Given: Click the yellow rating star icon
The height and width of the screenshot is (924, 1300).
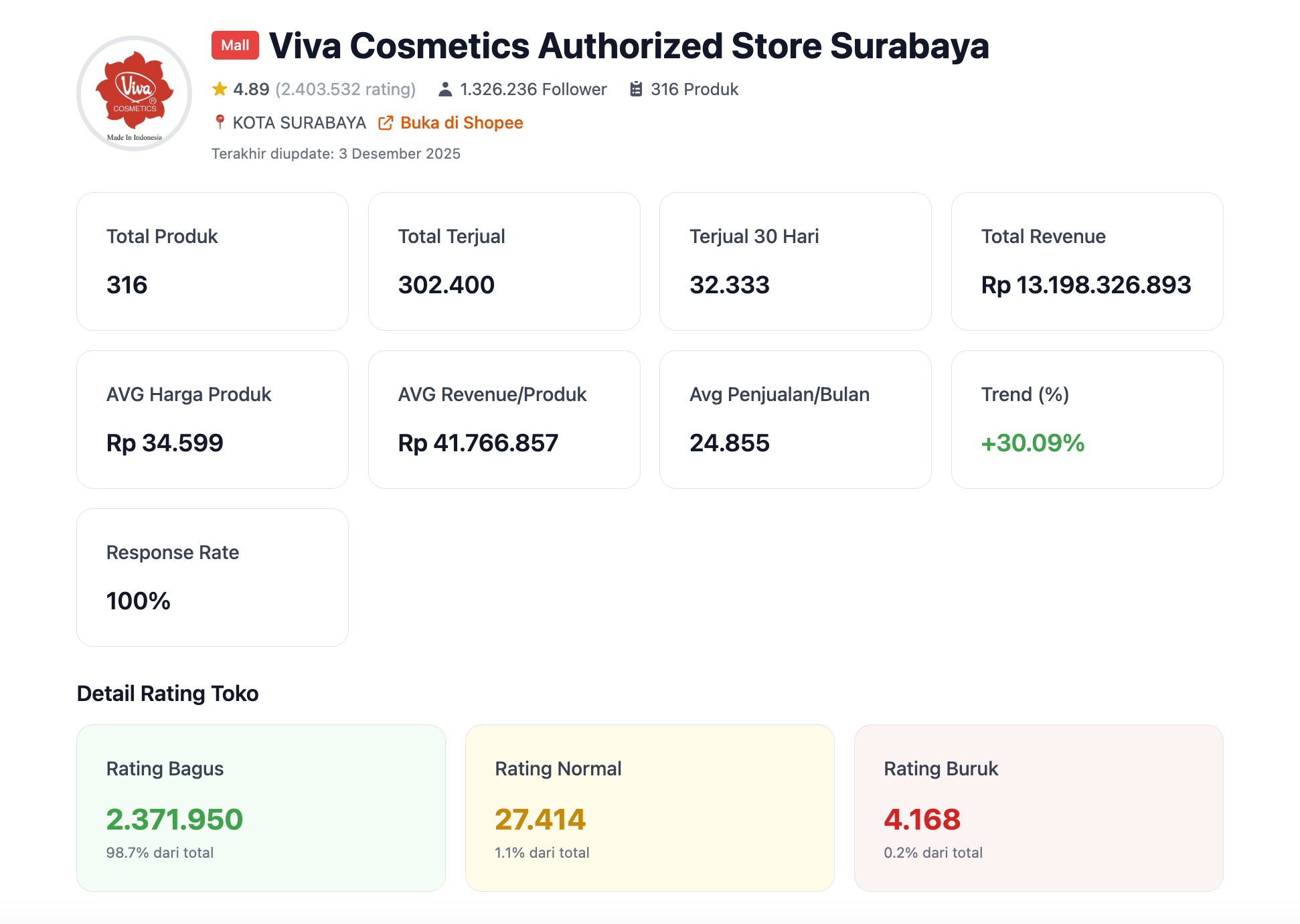Looking at the screenshot, I should coord(220,89).
